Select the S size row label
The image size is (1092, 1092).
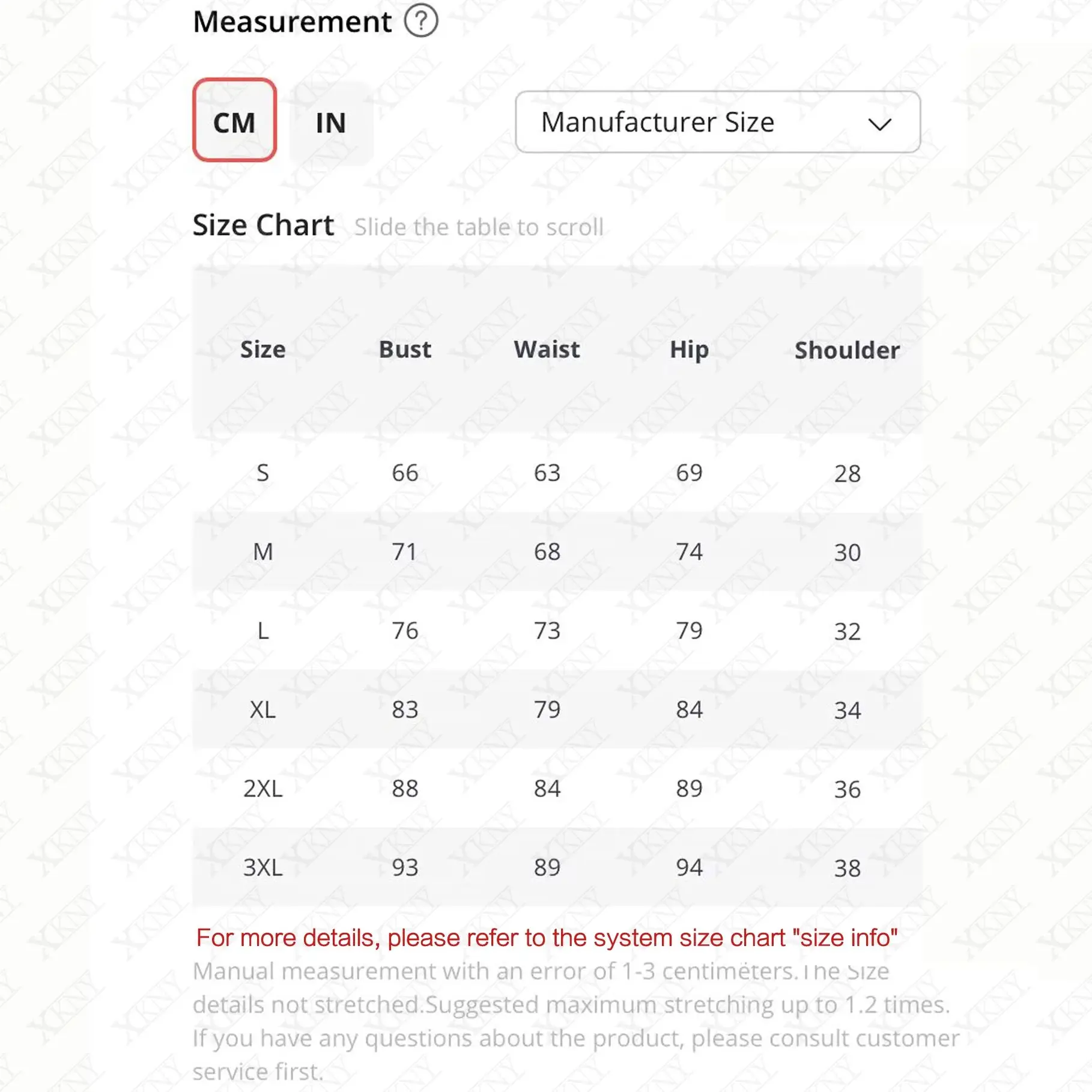click(x=262, y=473)
